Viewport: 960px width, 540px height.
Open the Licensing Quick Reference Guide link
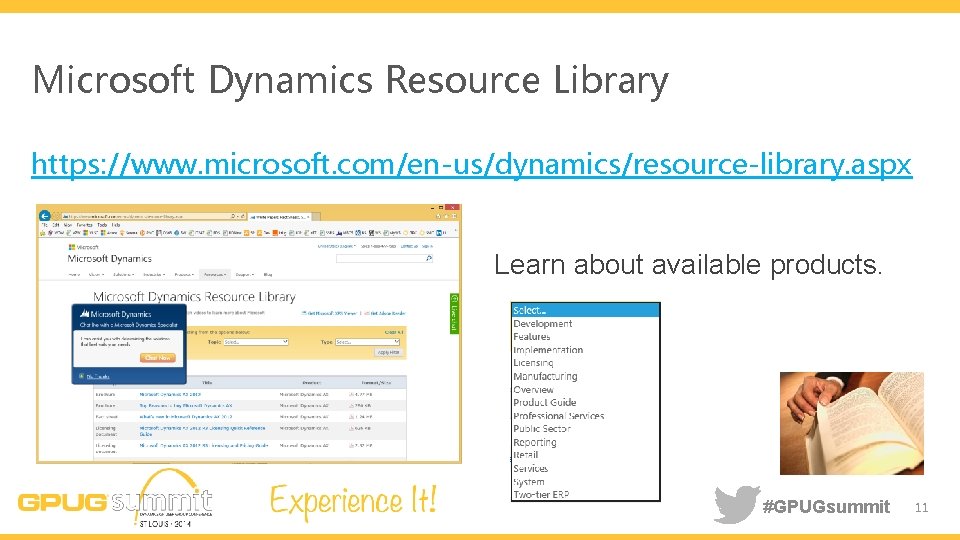pos(202,431)
